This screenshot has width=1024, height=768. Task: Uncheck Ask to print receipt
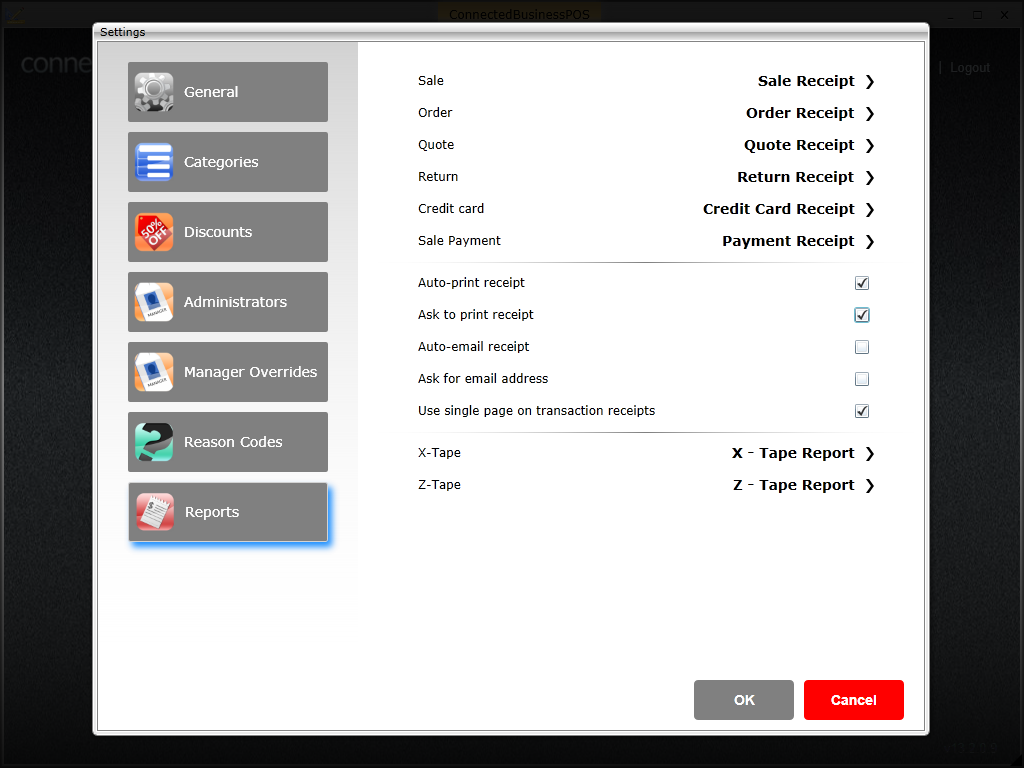(x=862, y=315)
